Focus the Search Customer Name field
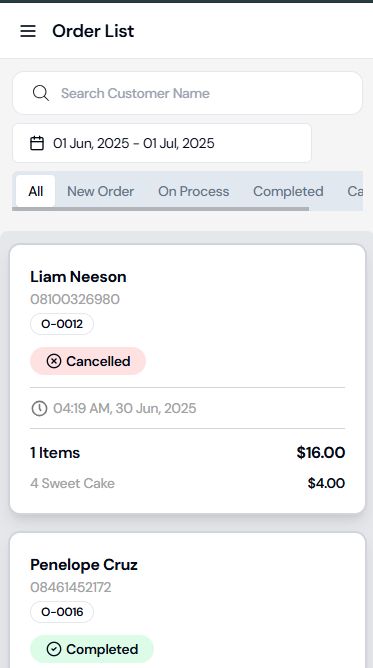 pos(187,93)
